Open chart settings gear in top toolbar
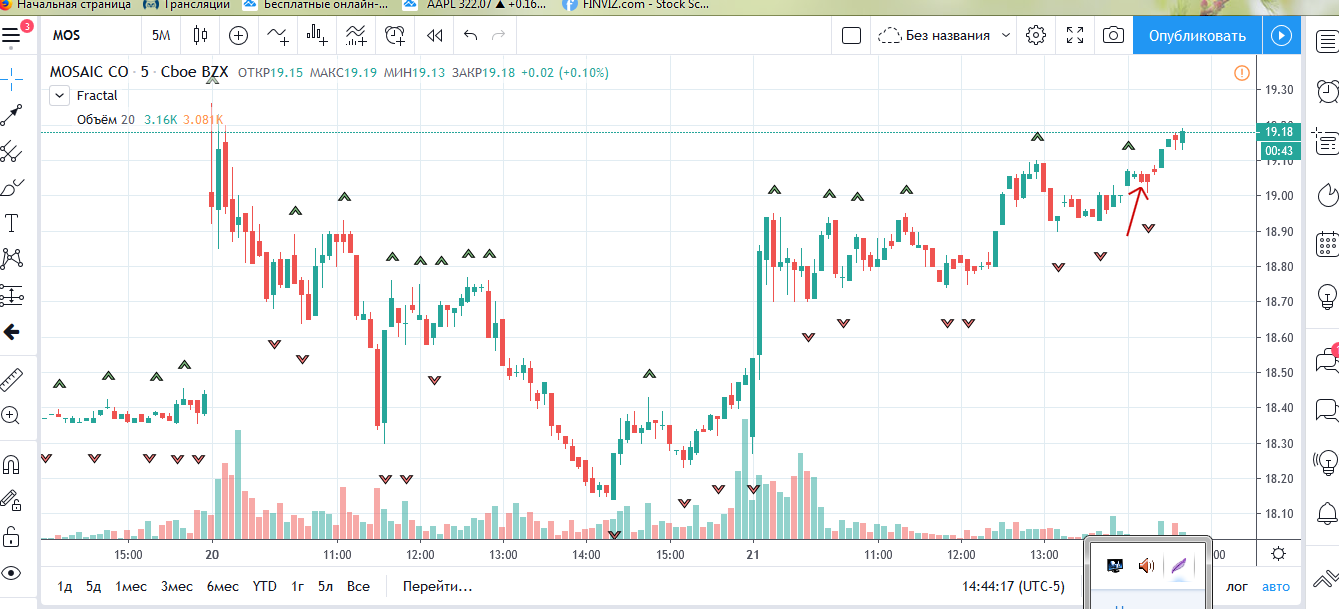The height and width of the screenshot is (609, 1339). (x=1036, y=36)
